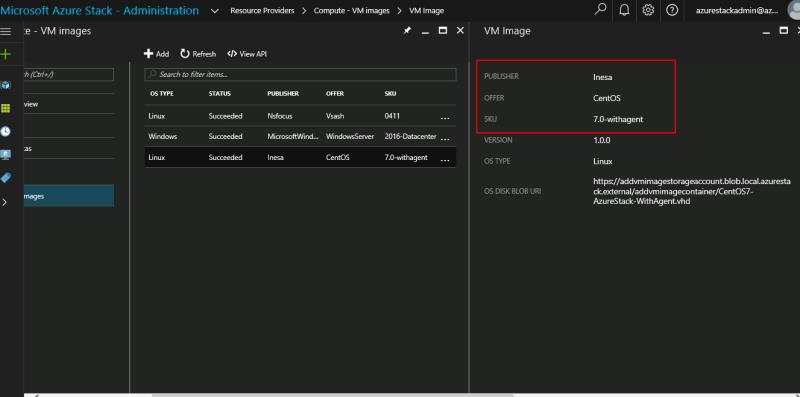Select the Inesa CentOS image row
This screenshot has width=800, height=397.
[300, 158]
